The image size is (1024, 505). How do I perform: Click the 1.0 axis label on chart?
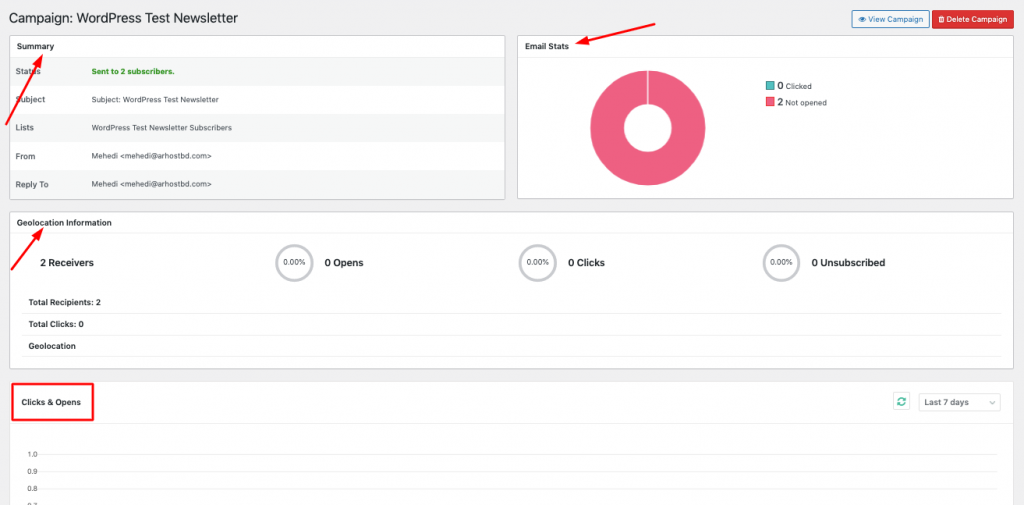coord(32,454)
